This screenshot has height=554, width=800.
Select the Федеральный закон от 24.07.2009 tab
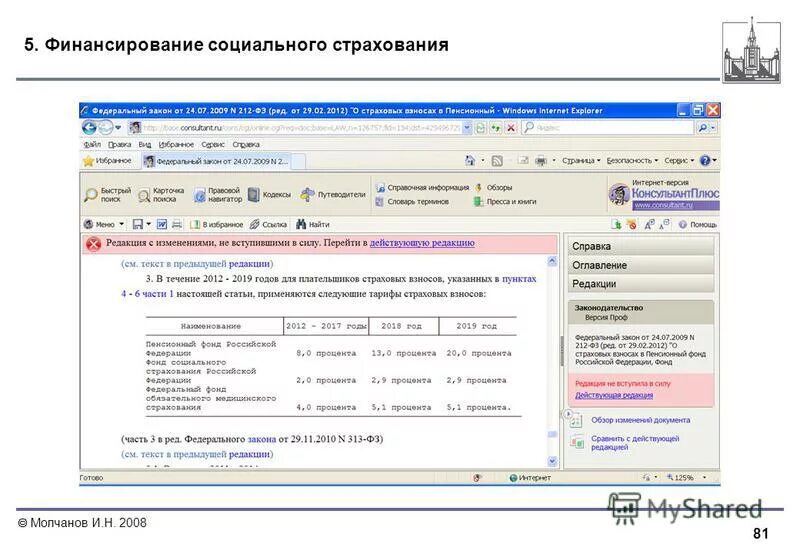click(x=216, y=161)
